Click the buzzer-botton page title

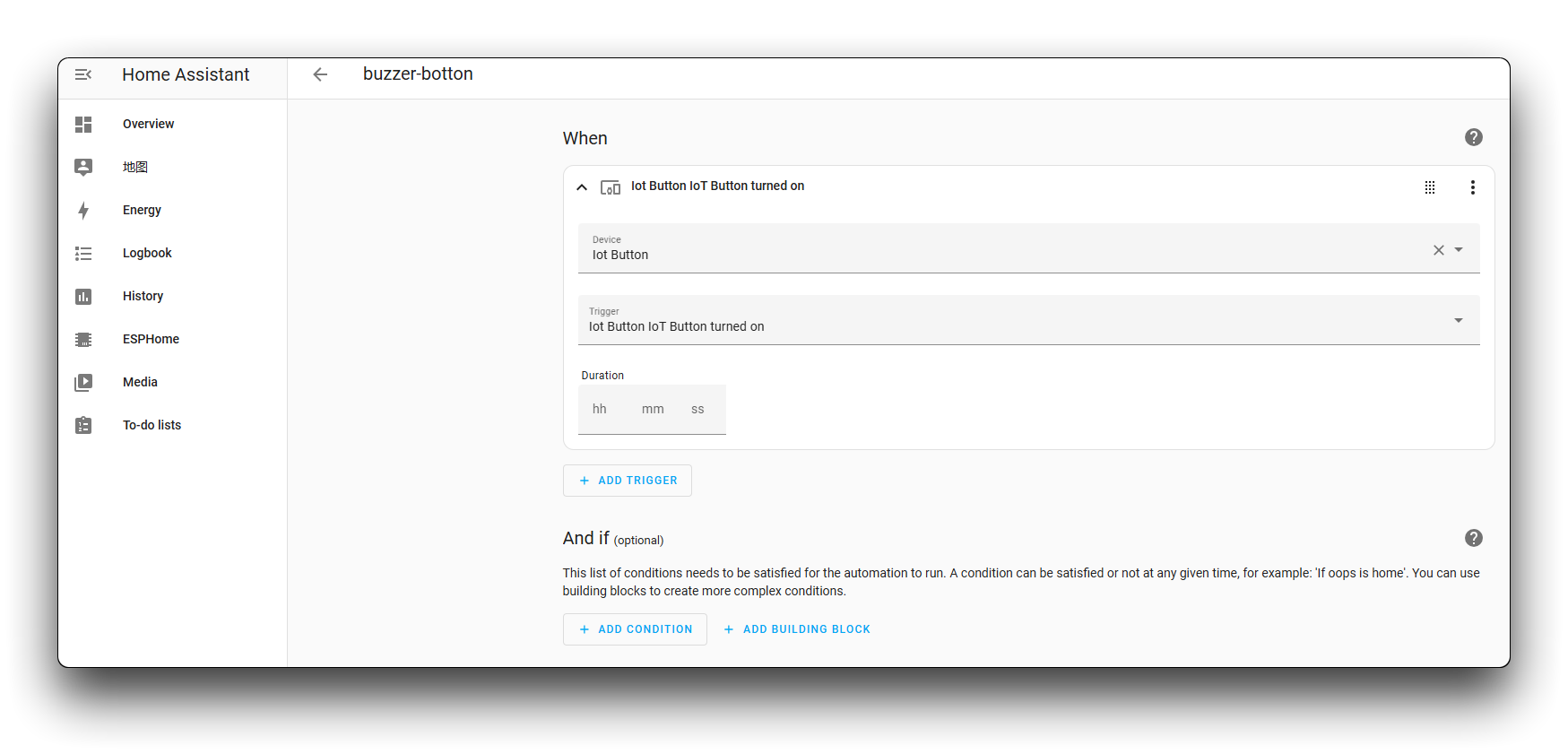[x=418, y=74]
